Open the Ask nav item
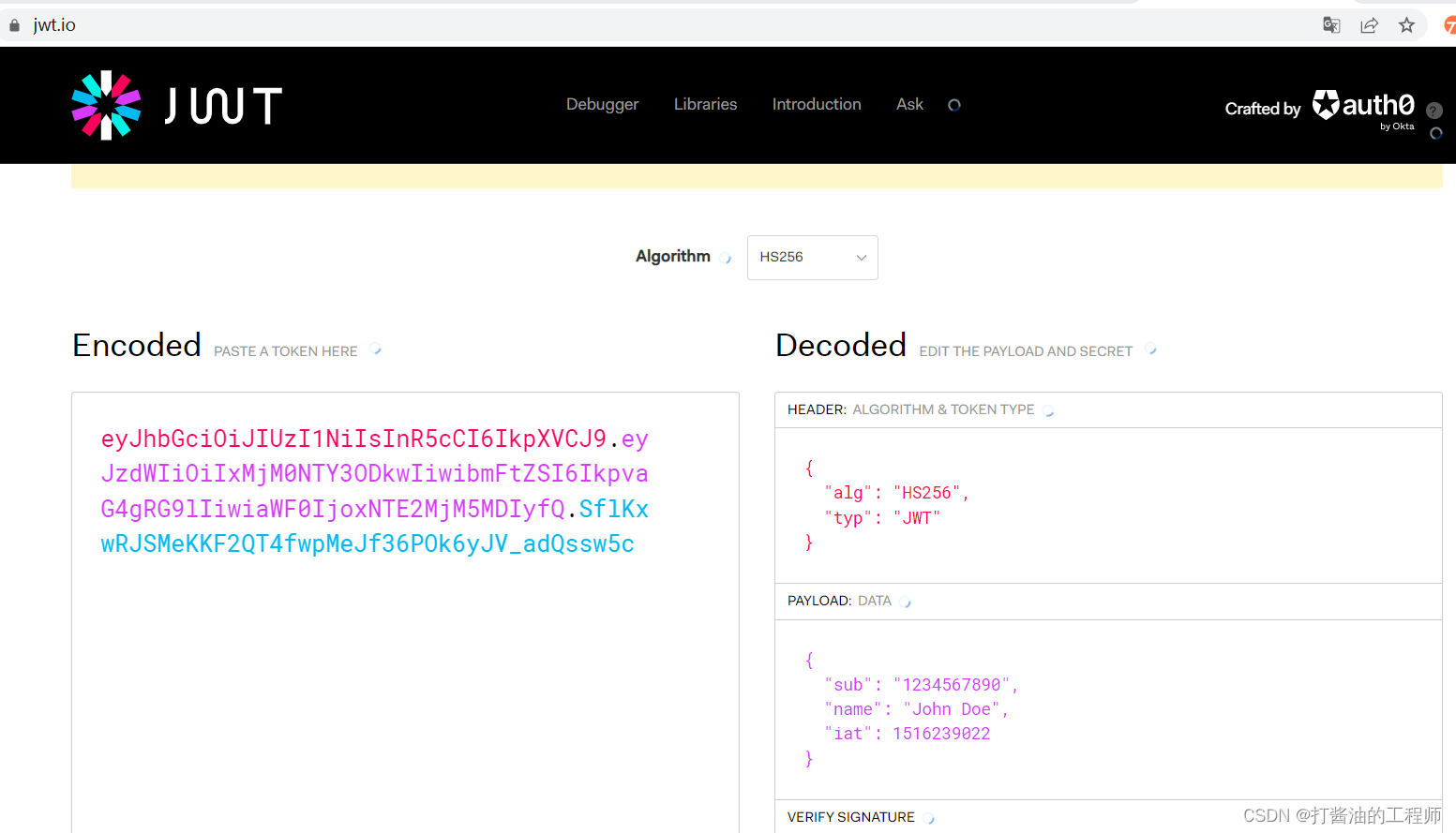 909,104
